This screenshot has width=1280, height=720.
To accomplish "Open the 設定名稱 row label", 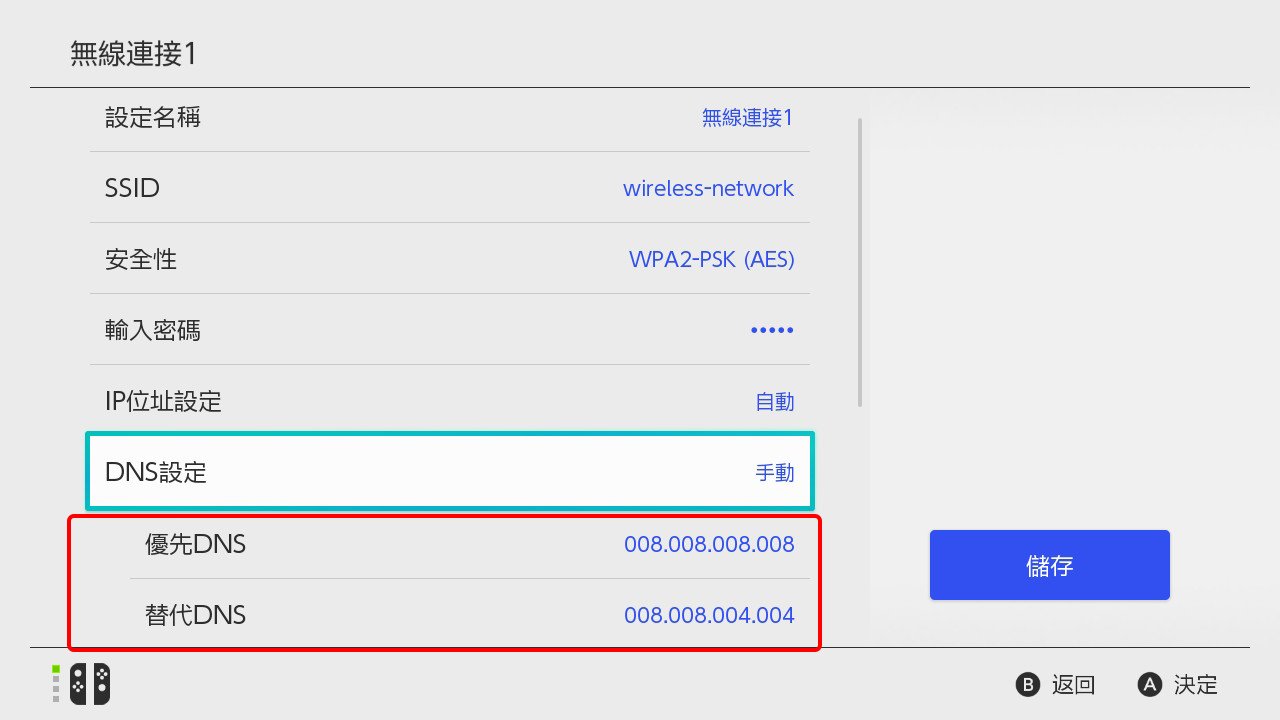I will 153,118.
